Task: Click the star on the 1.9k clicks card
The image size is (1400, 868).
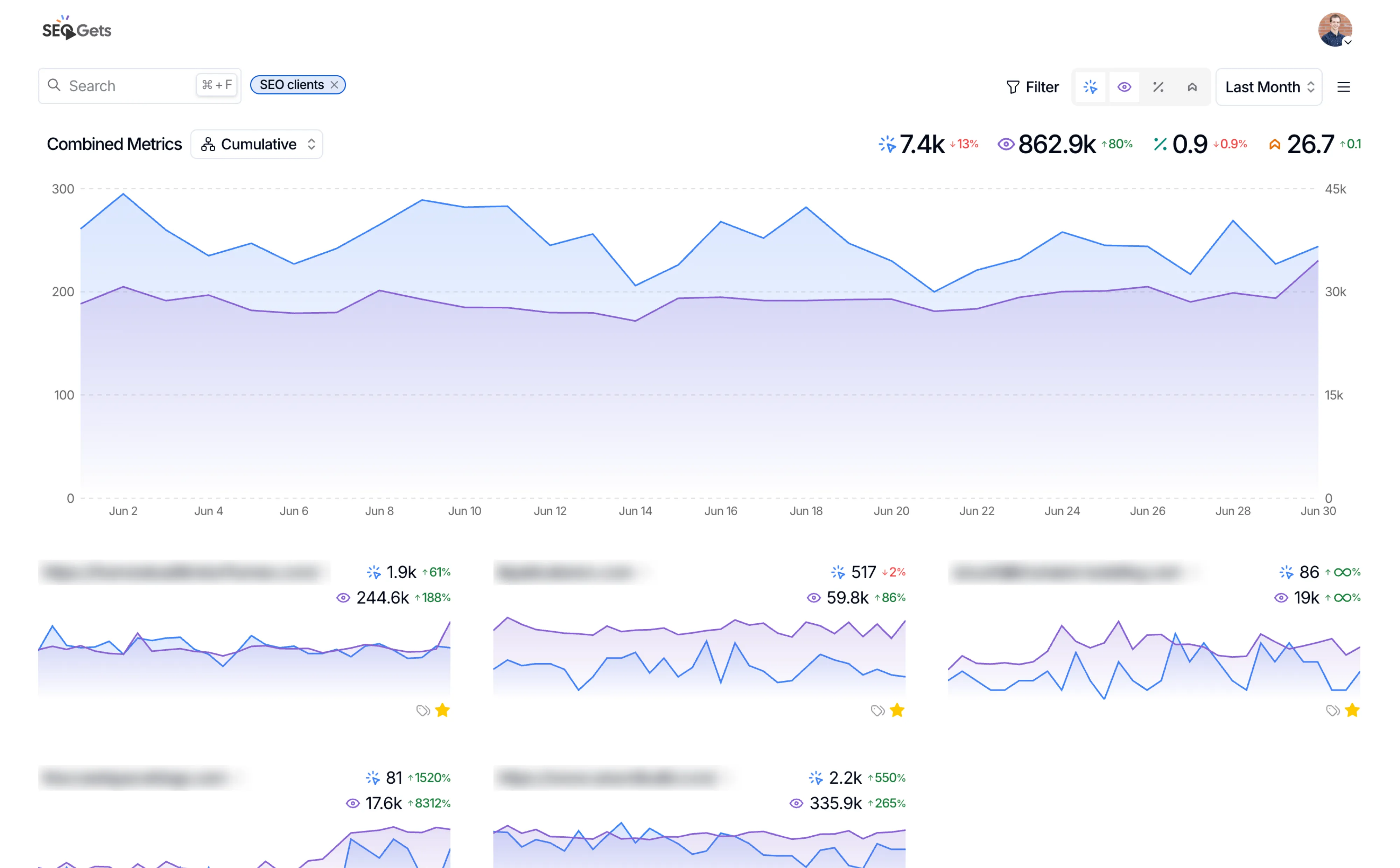Action: point(442,710)
